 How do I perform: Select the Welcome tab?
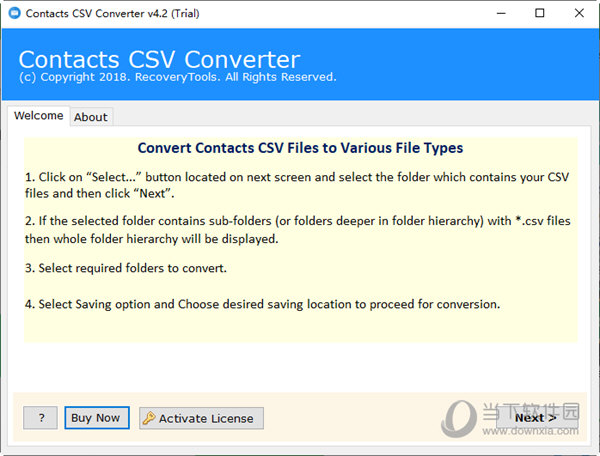39,116
